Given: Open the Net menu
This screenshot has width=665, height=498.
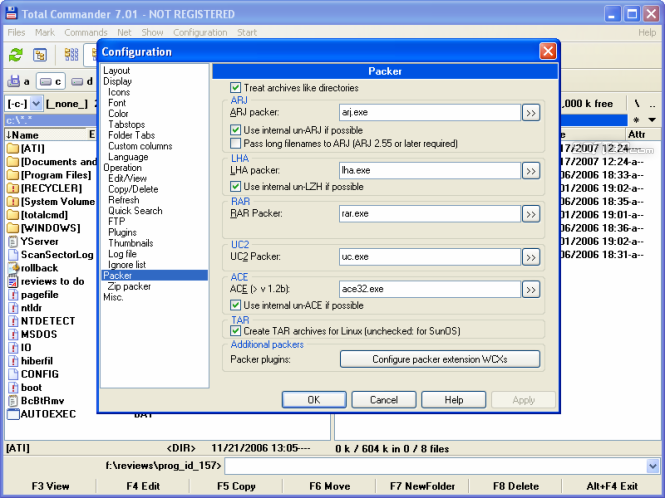Looking at the screenshot, I should tap(124, 33).
